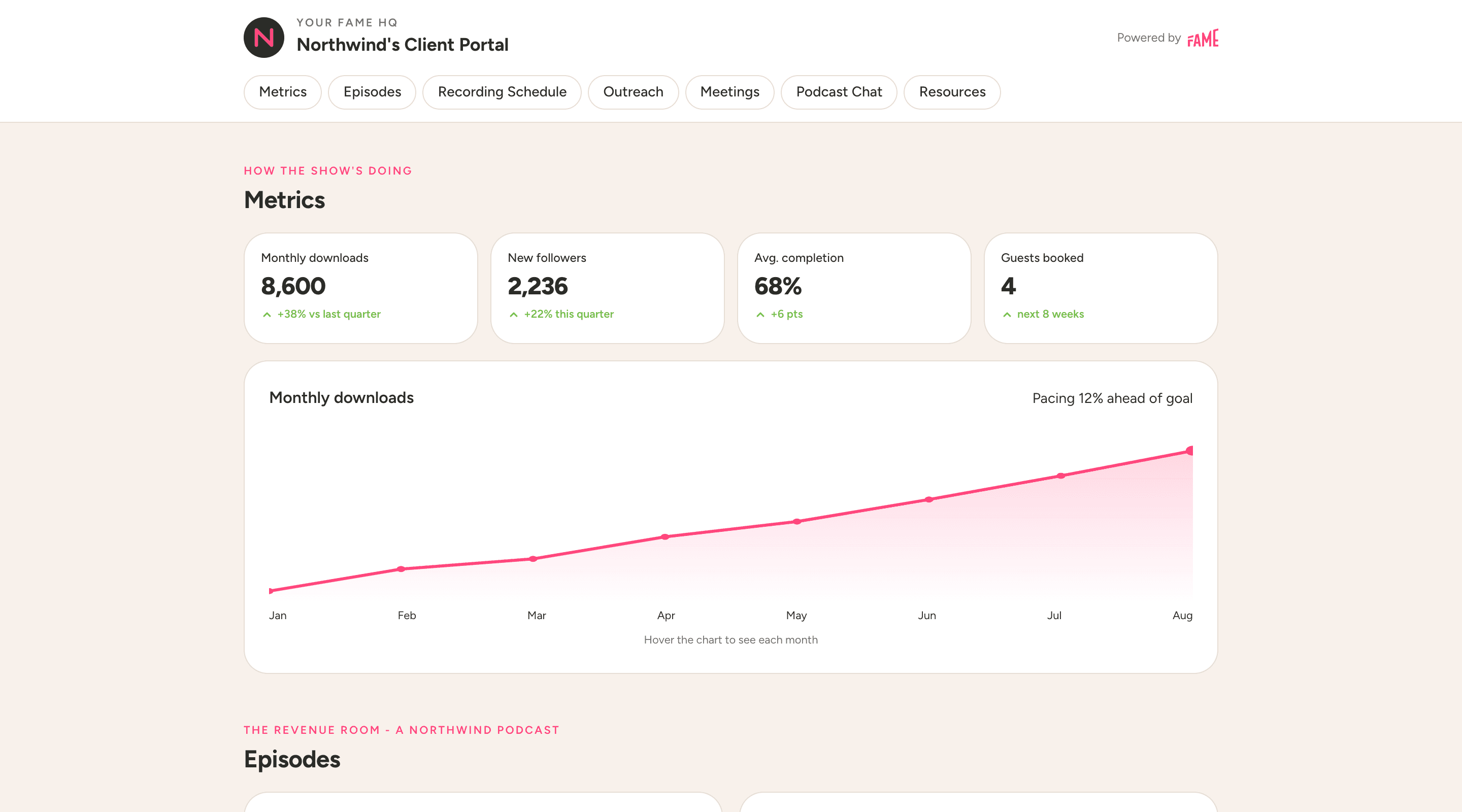
Task: Click the 'Monthly downloads' chart heading
Action: tap(341, 398)
